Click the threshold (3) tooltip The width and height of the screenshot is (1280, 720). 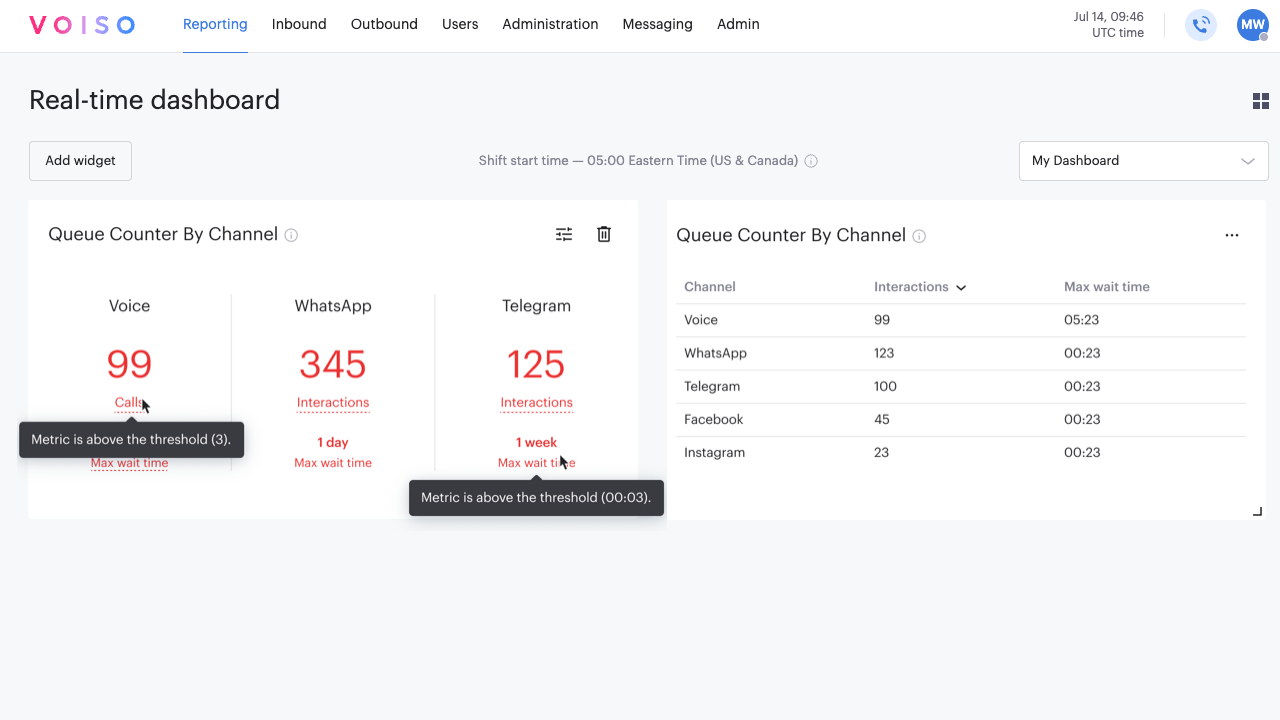pyautogui.click(x=131, y=440)
